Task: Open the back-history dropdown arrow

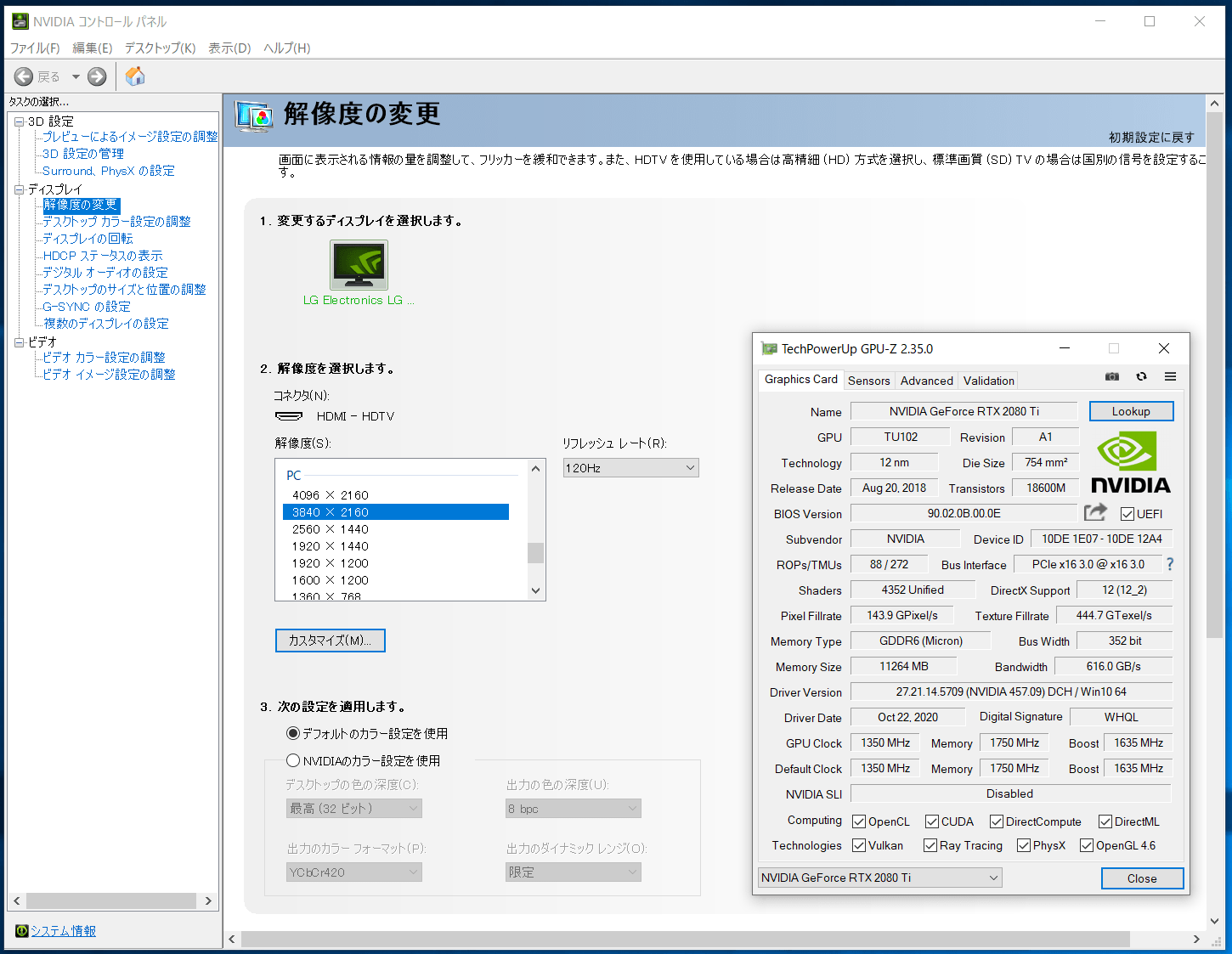Action: pos(76,77)
